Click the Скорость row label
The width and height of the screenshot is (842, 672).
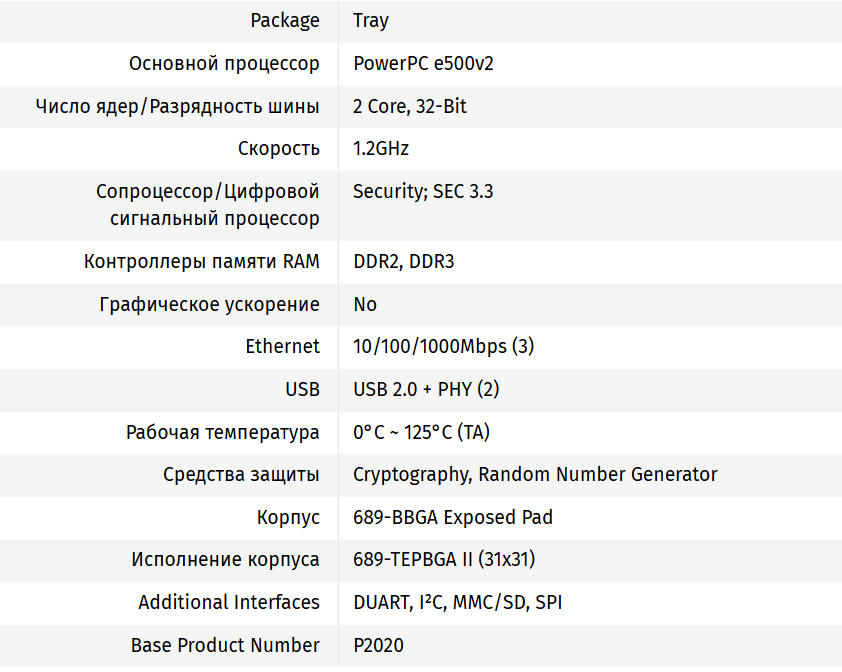click(x=279, y=149)
